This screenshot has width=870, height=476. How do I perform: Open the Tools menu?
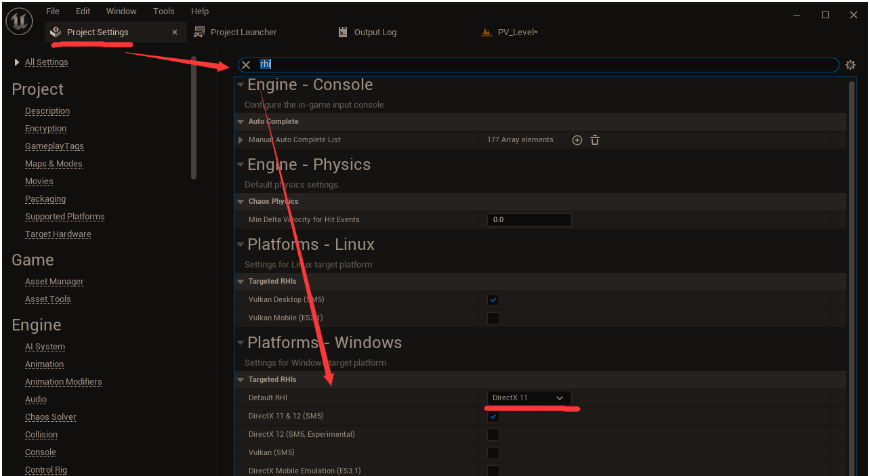tap(164, 11)
